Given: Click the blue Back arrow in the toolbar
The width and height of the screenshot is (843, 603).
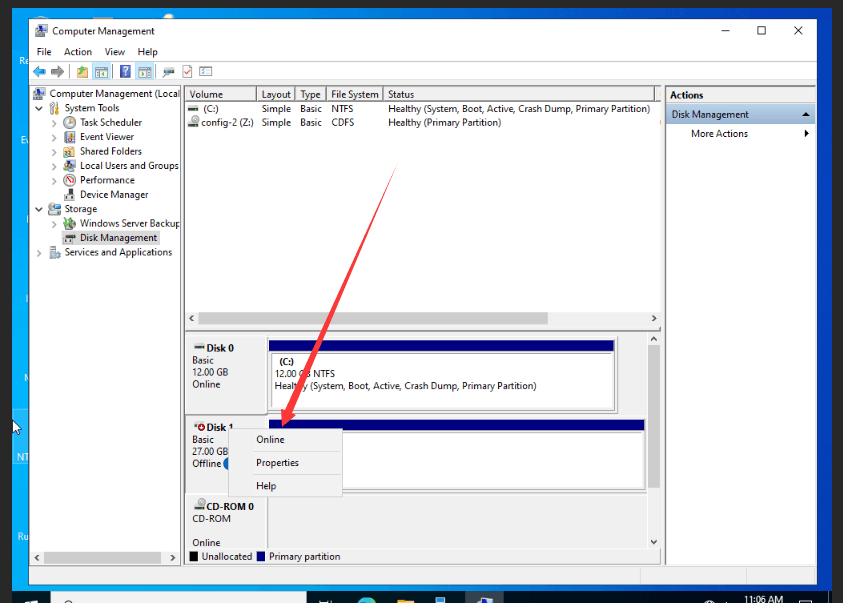Looking at the screenshot, I should click(x=39, y=71).
